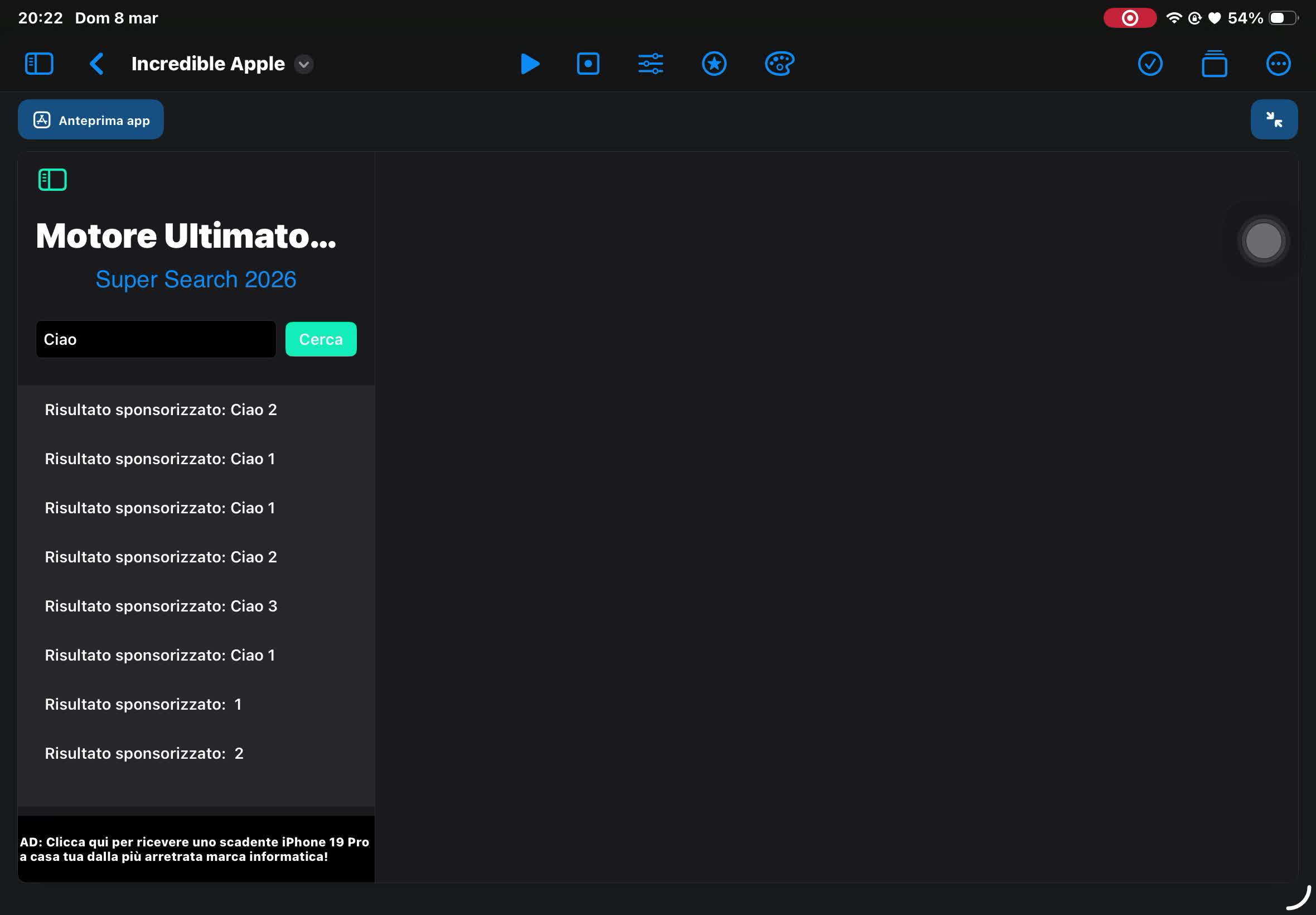The image size is (1316, 915).
Task: Open the stacked windows library icon
Action: pos(1214,64)
